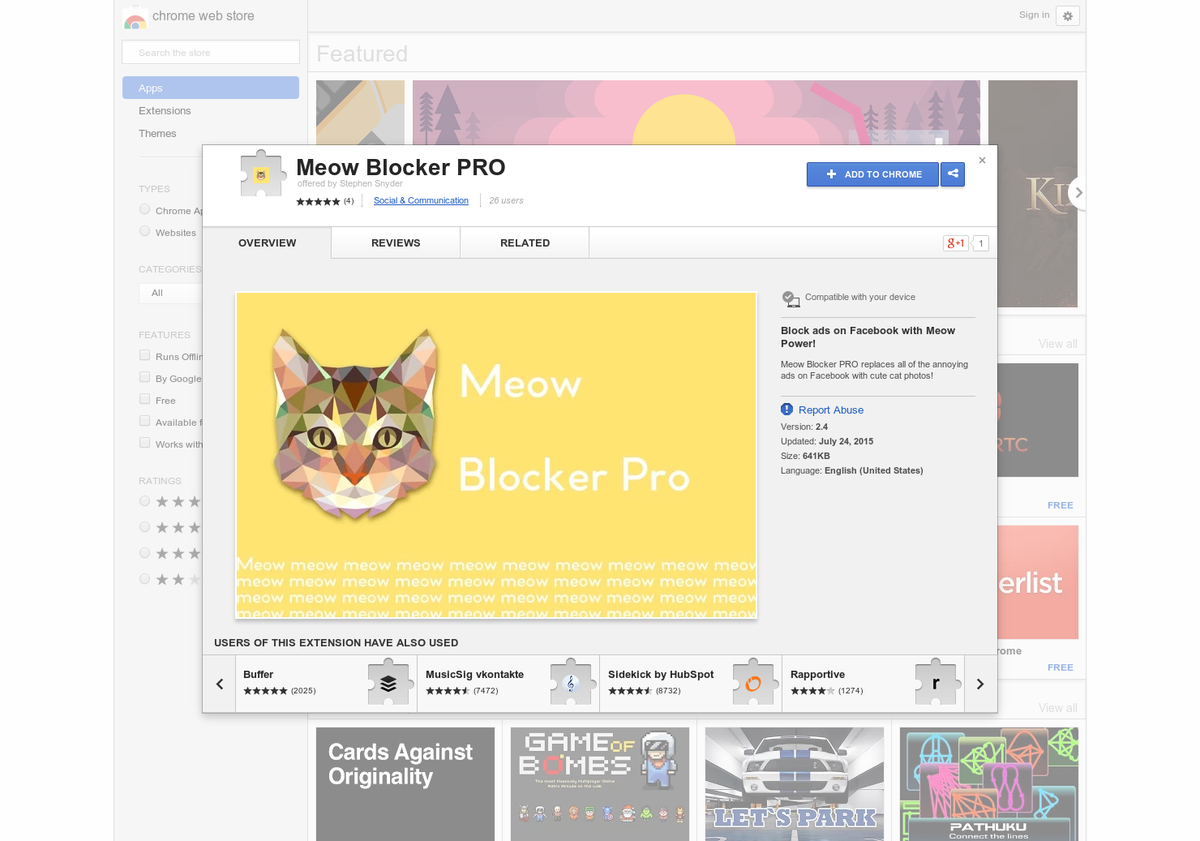Switch to the Related tab
This screenshot has width=1200, height=841.
[x=525, y=243]
